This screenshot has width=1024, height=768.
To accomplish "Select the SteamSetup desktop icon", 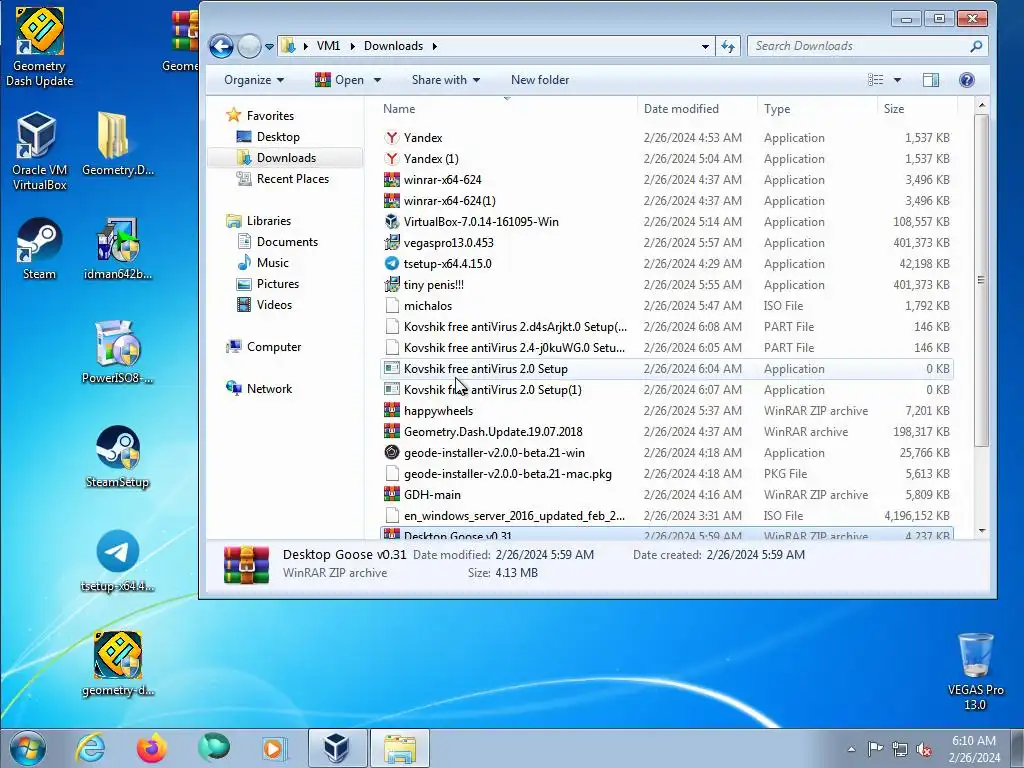I will pos(118,457).
